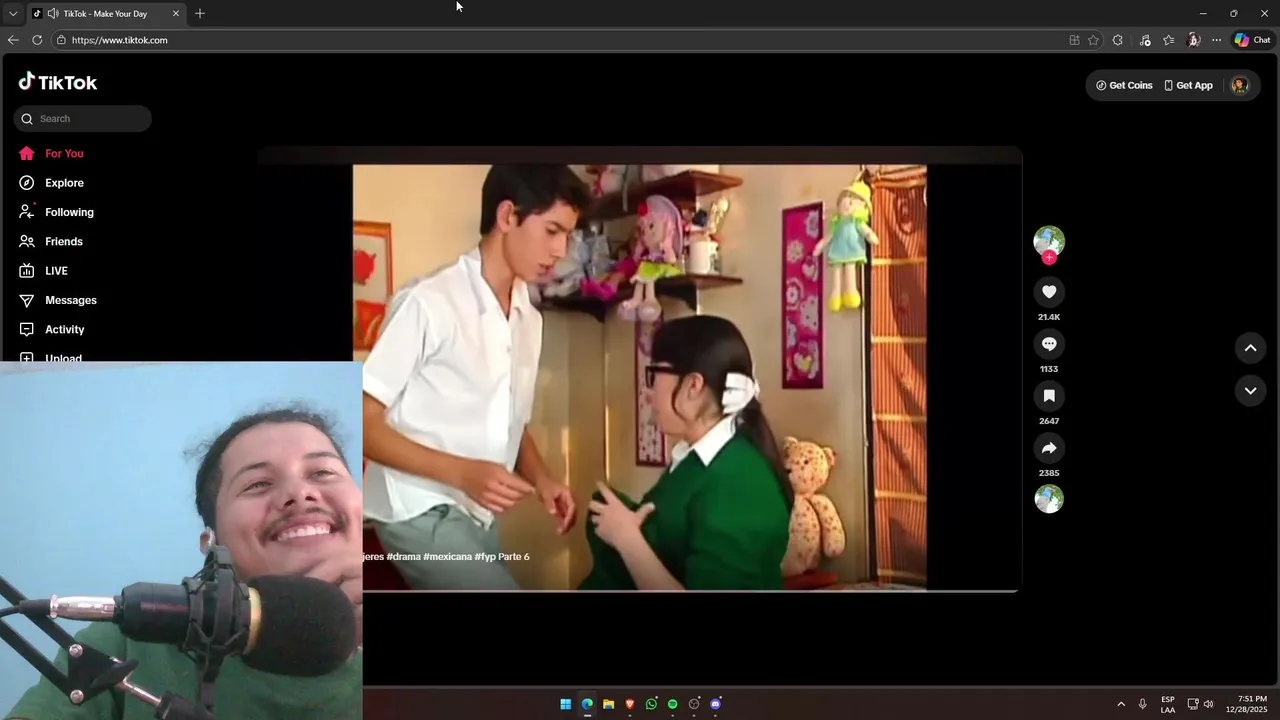Open WhatsApp from the taskbar

tap(651, 704)
